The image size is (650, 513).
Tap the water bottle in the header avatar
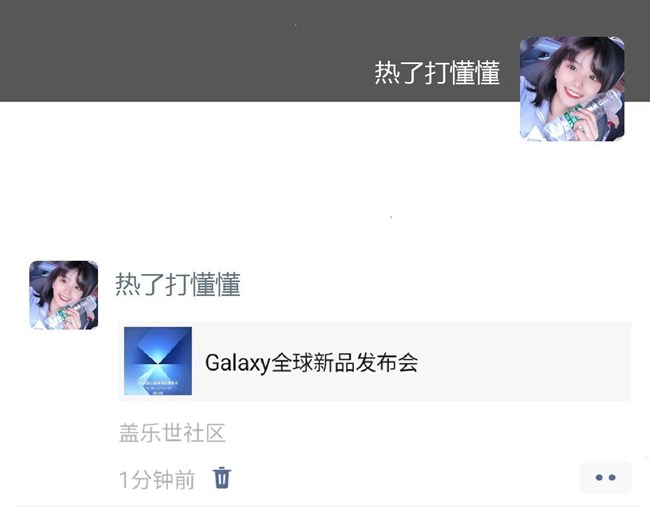click(589, 114)
